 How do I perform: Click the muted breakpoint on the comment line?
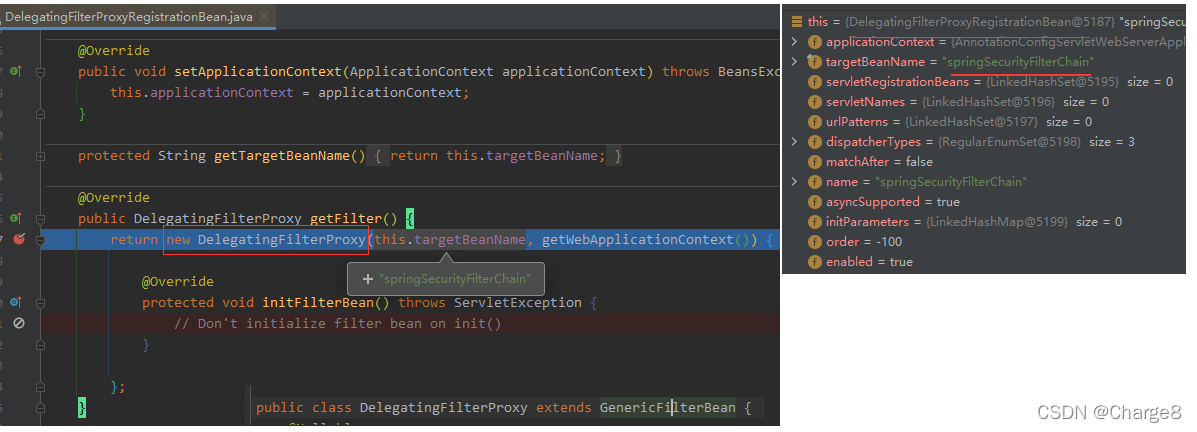point(18,323)
